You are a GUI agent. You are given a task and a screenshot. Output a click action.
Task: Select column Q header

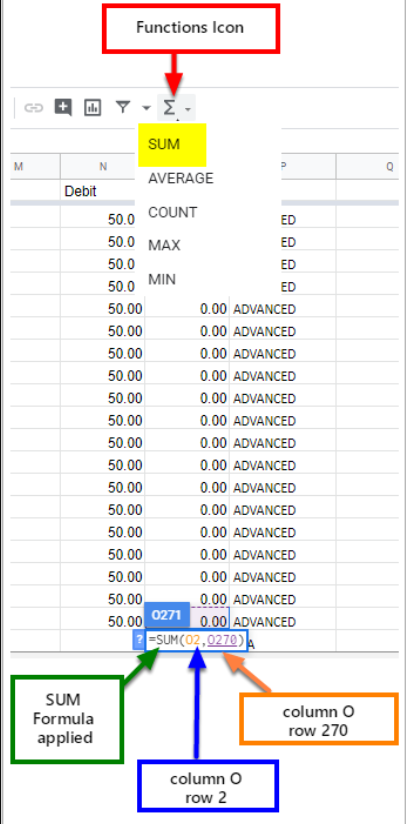(368, 167)
